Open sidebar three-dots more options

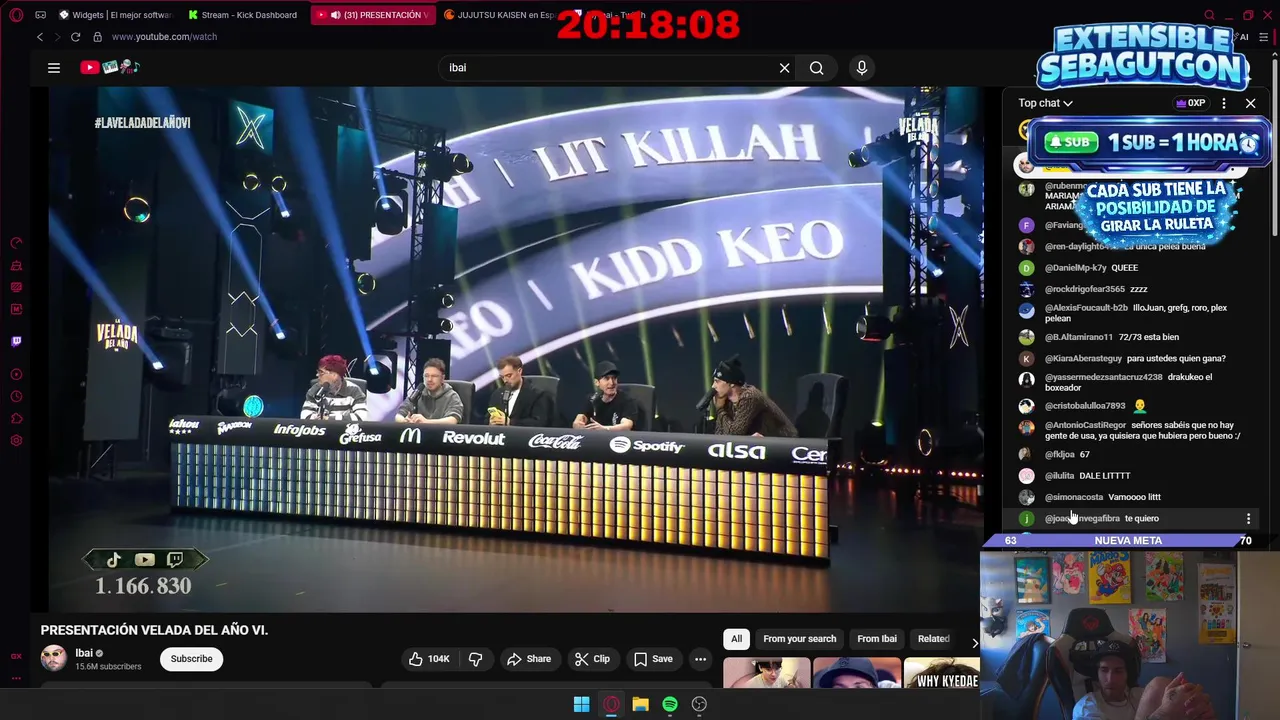pyautogui.click(x=16, y=679)
